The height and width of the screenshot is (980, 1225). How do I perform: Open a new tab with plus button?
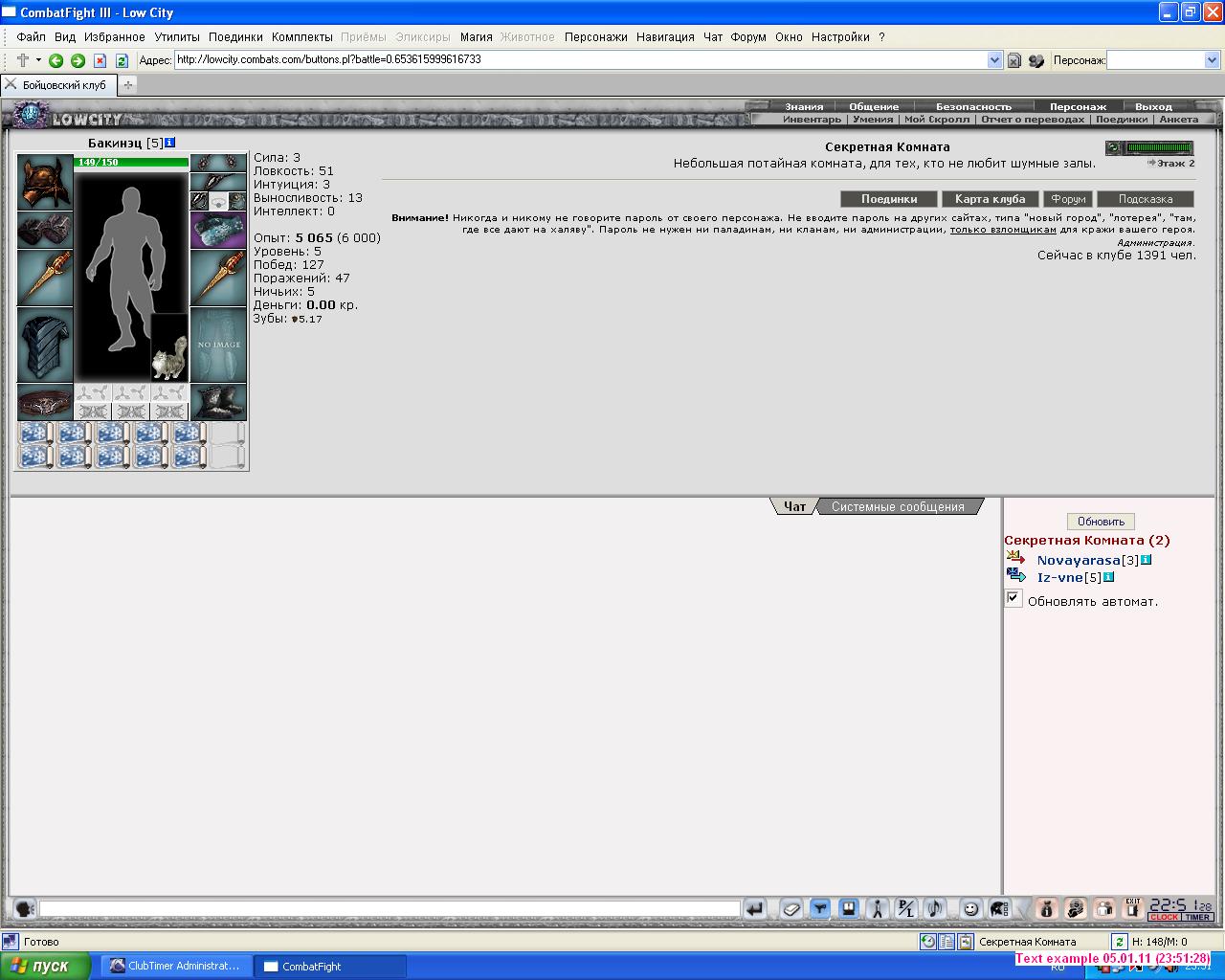coord(128,85)
